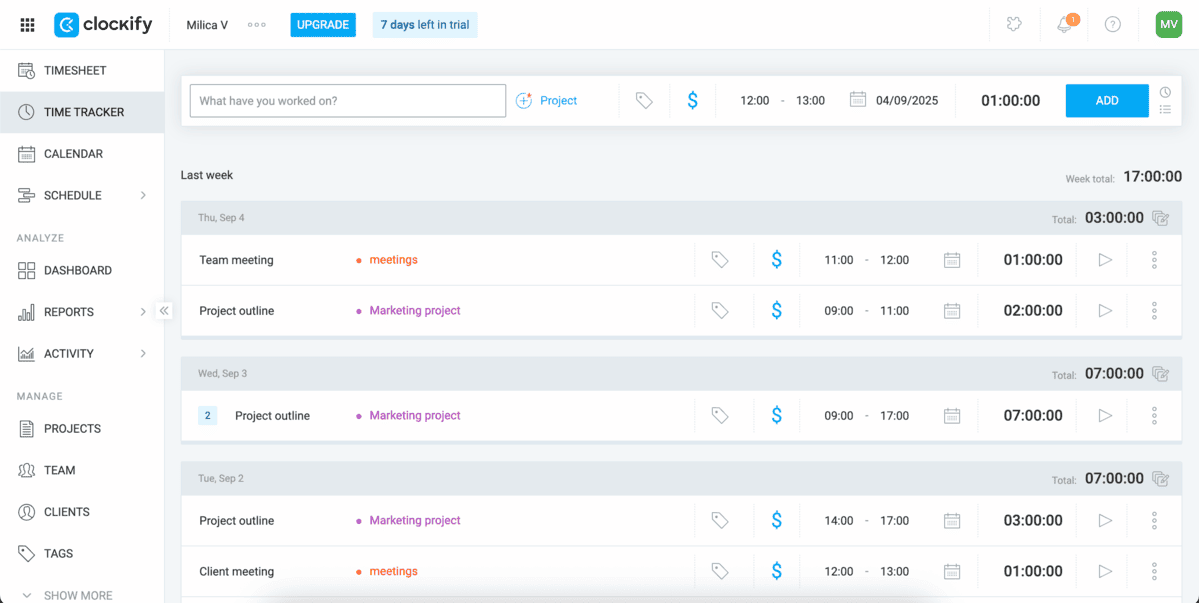
Task: Click the tag icon in the new entry bar
Action: (644, 101)
